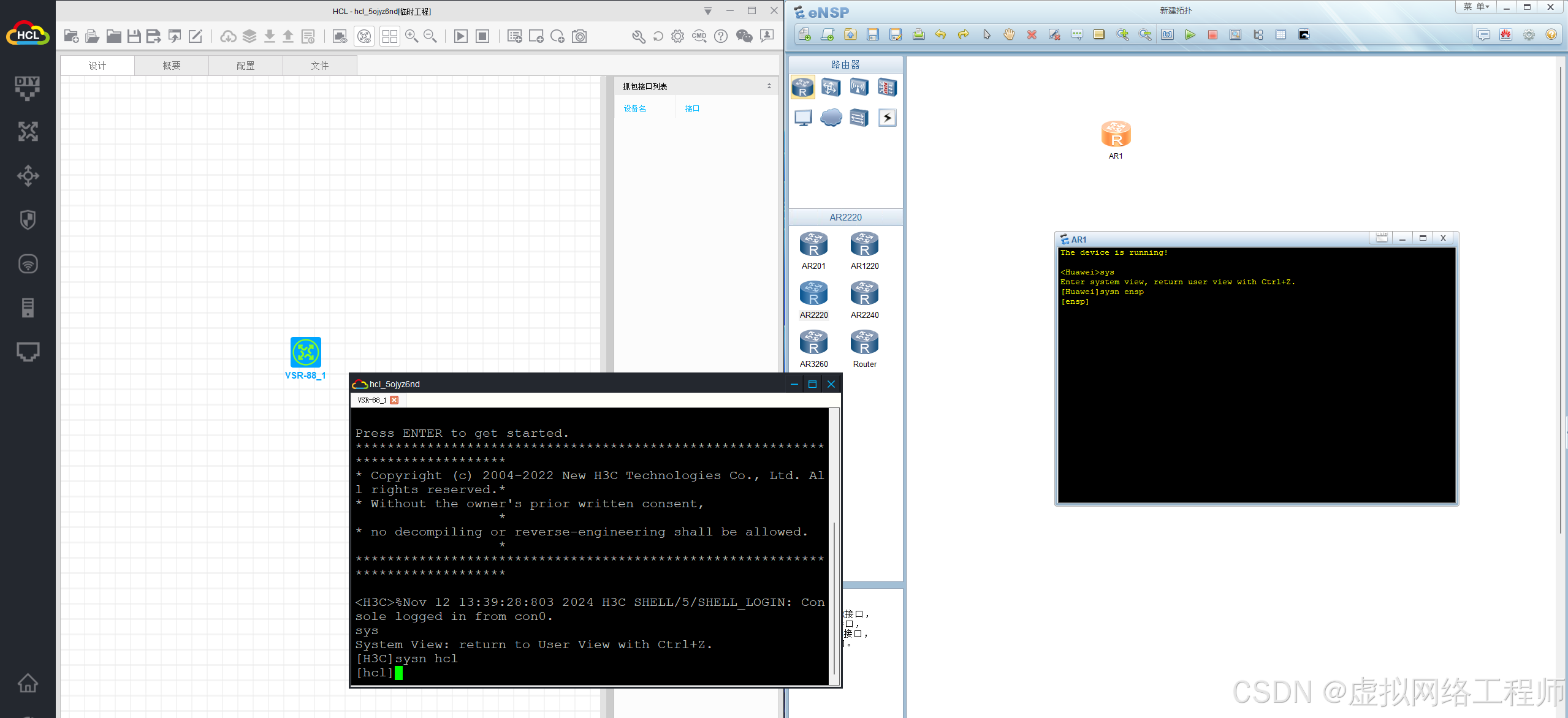The height and width of the screenshot is (718, 1568).
Task: Click the camera snapshot icon in HCL toolbar
Action: click(579, 36)
